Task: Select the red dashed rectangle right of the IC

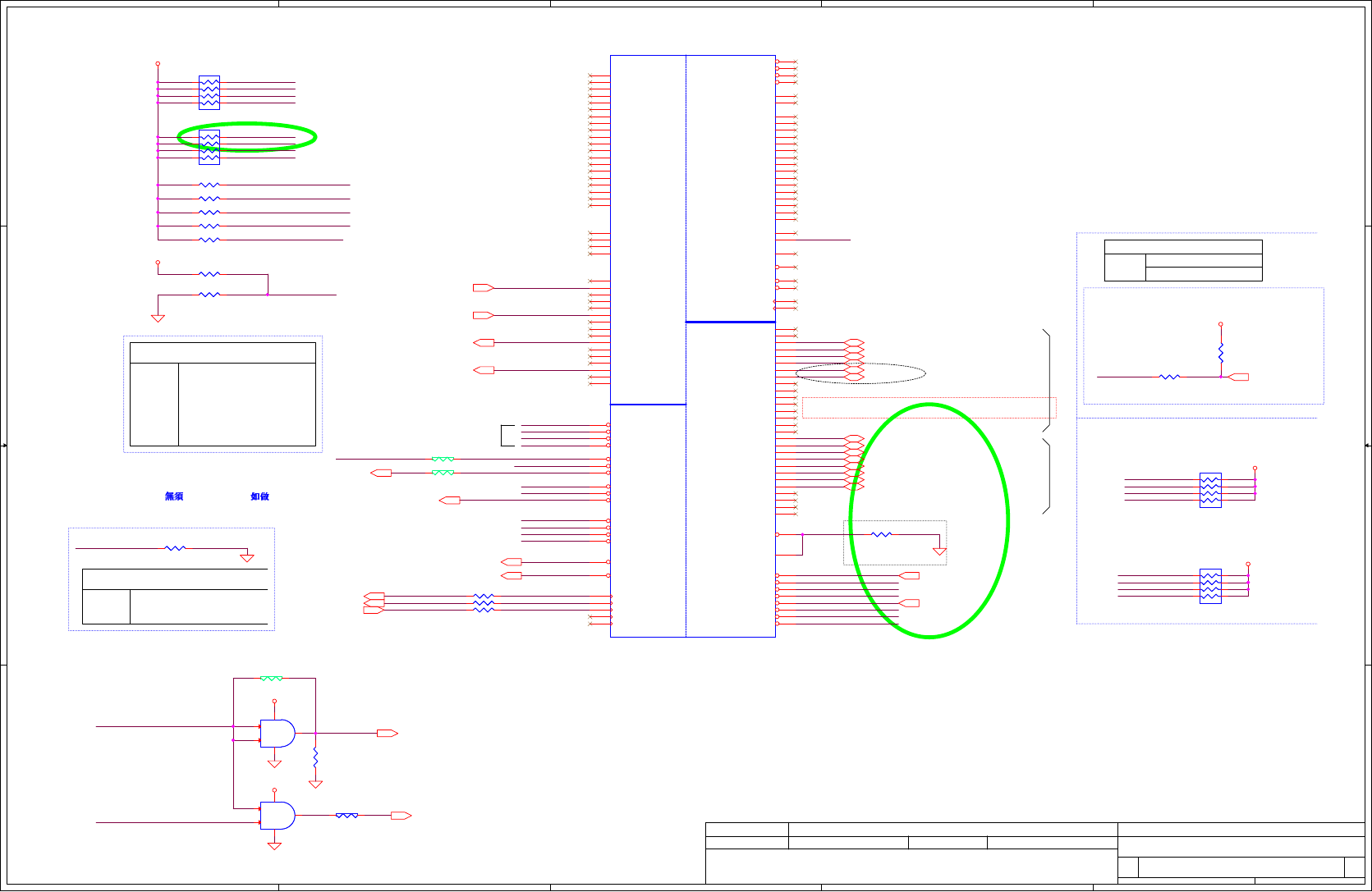Action: point(929,408)
